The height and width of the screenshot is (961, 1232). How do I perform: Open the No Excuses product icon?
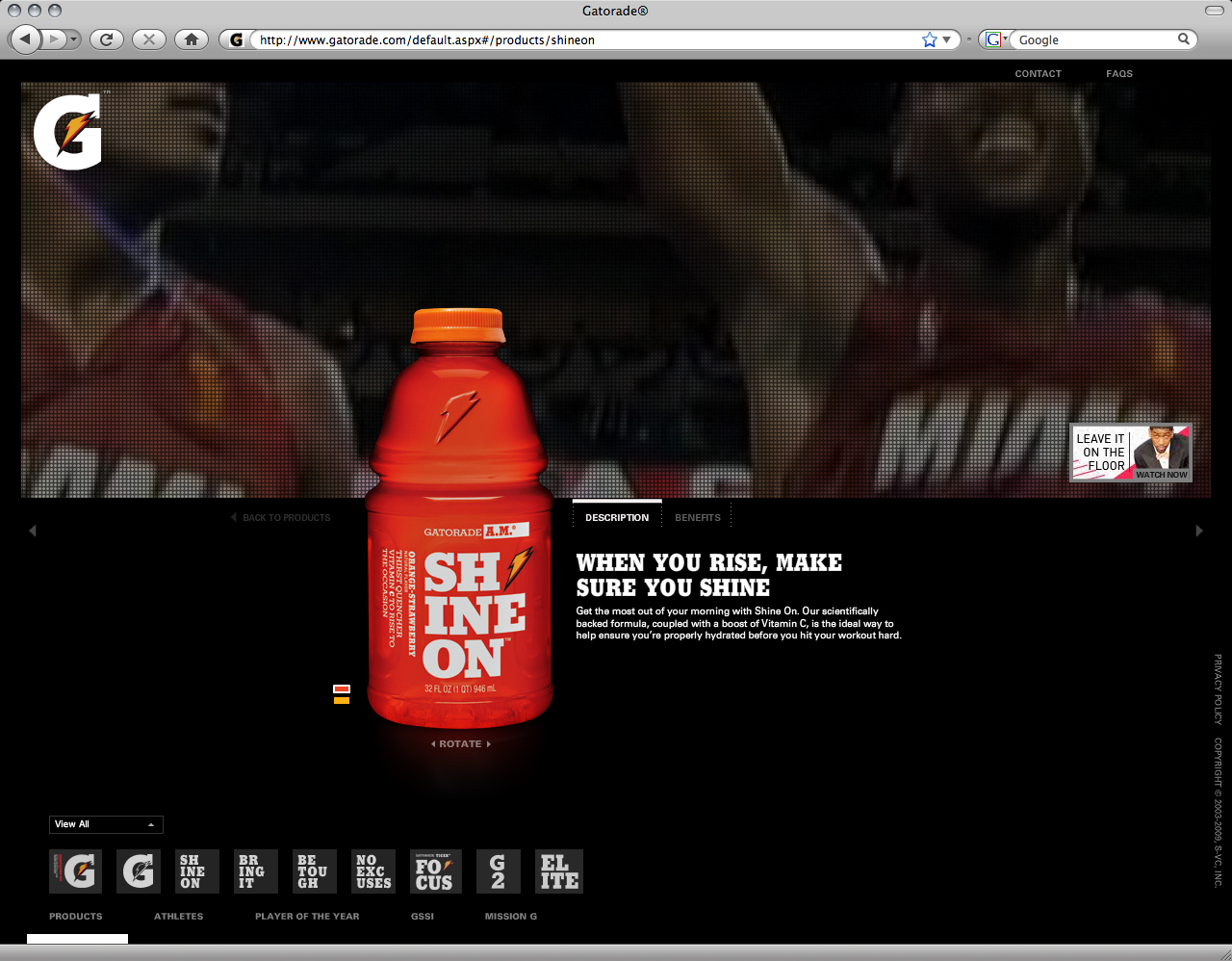pyautogui.click(x=372, y=871)
